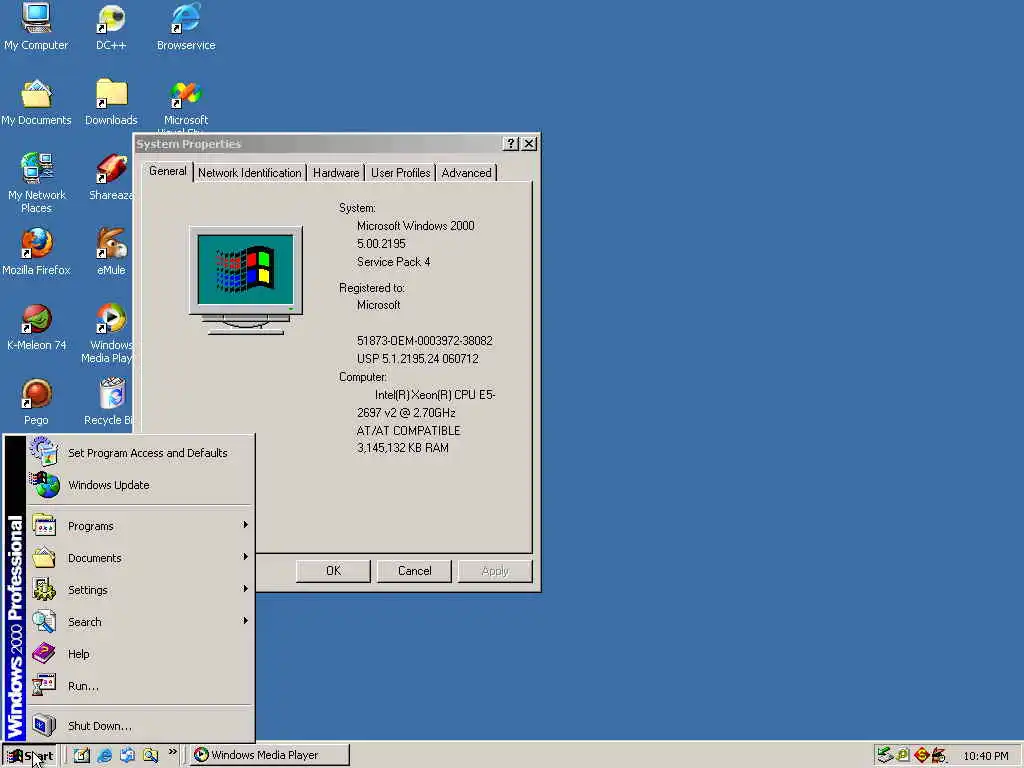The width and height of the screenshot is (1024, 768).
Task: Switch to the Advanced tab
Action: [466, 173]
